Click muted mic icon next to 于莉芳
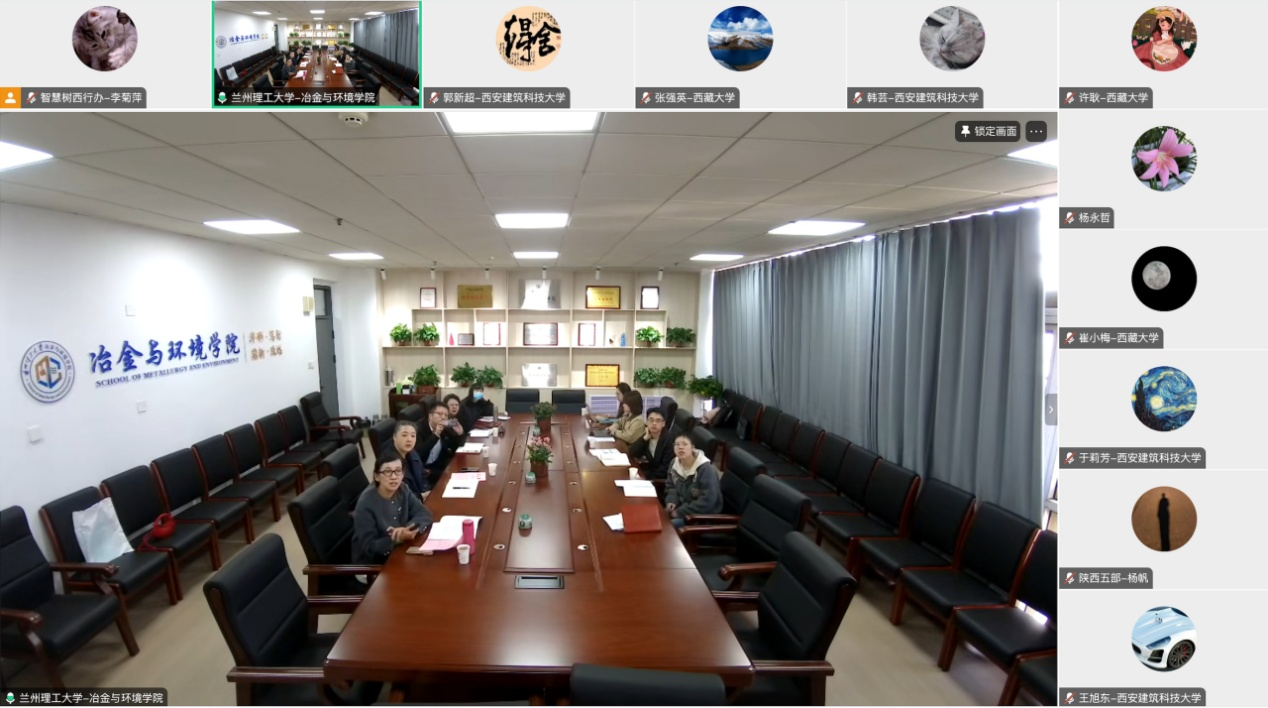Viewport: 1268px width, 708px height. tap(1070, 458)
